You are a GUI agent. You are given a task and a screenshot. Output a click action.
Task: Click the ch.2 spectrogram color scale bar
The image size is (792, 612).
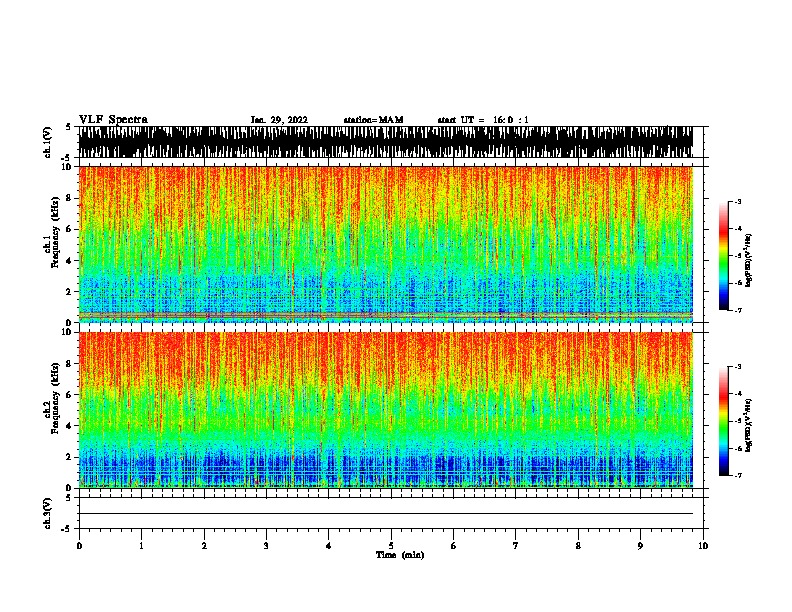(723, 421)
